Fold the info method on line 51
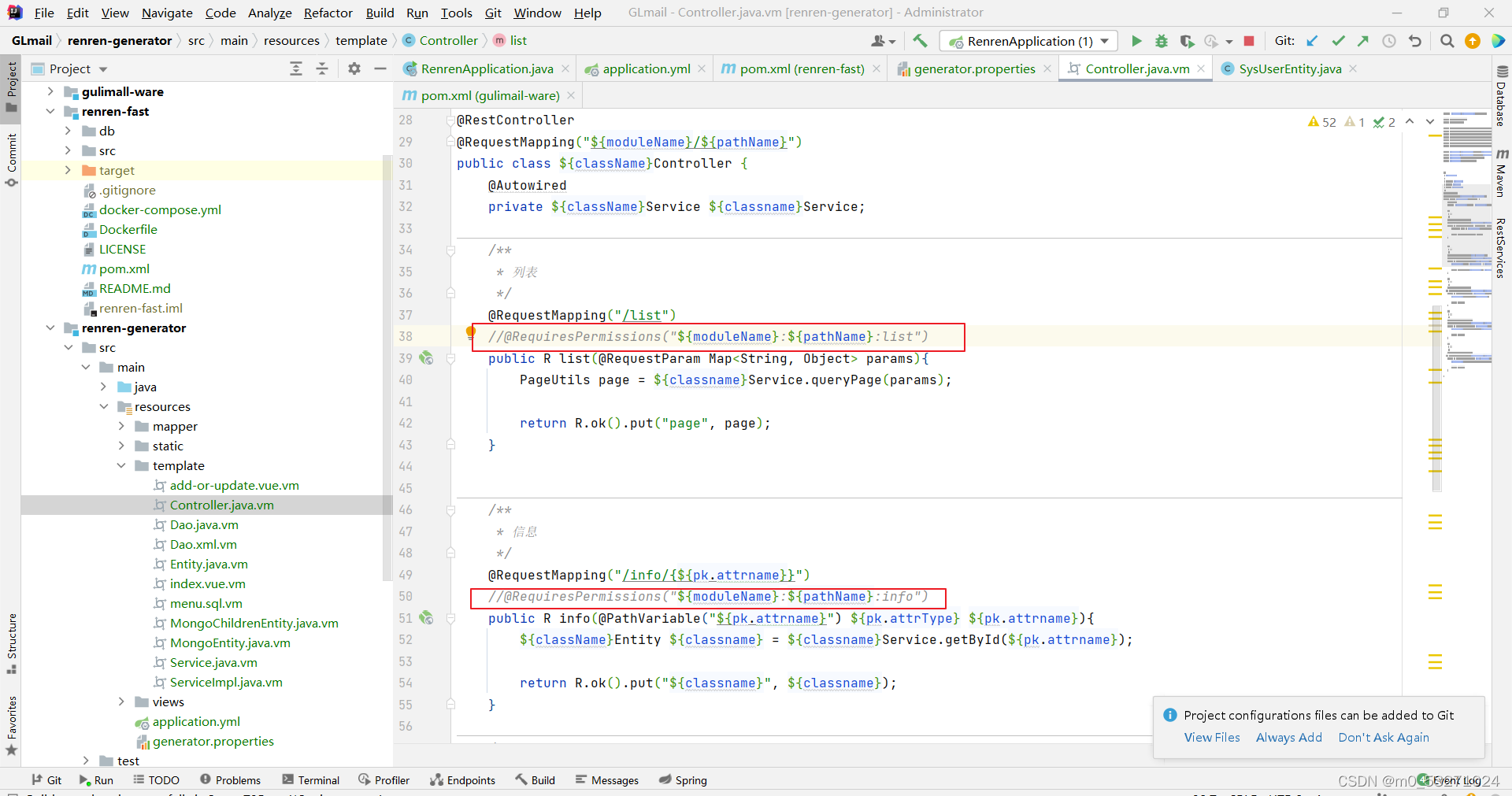 451,618
